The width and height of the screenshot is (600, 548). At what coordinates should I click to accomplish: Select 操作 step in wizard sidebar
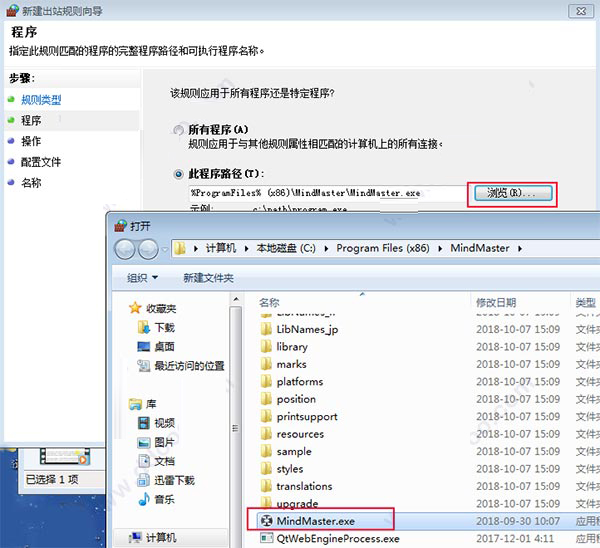pyautogui.click(x=31, y=141)
